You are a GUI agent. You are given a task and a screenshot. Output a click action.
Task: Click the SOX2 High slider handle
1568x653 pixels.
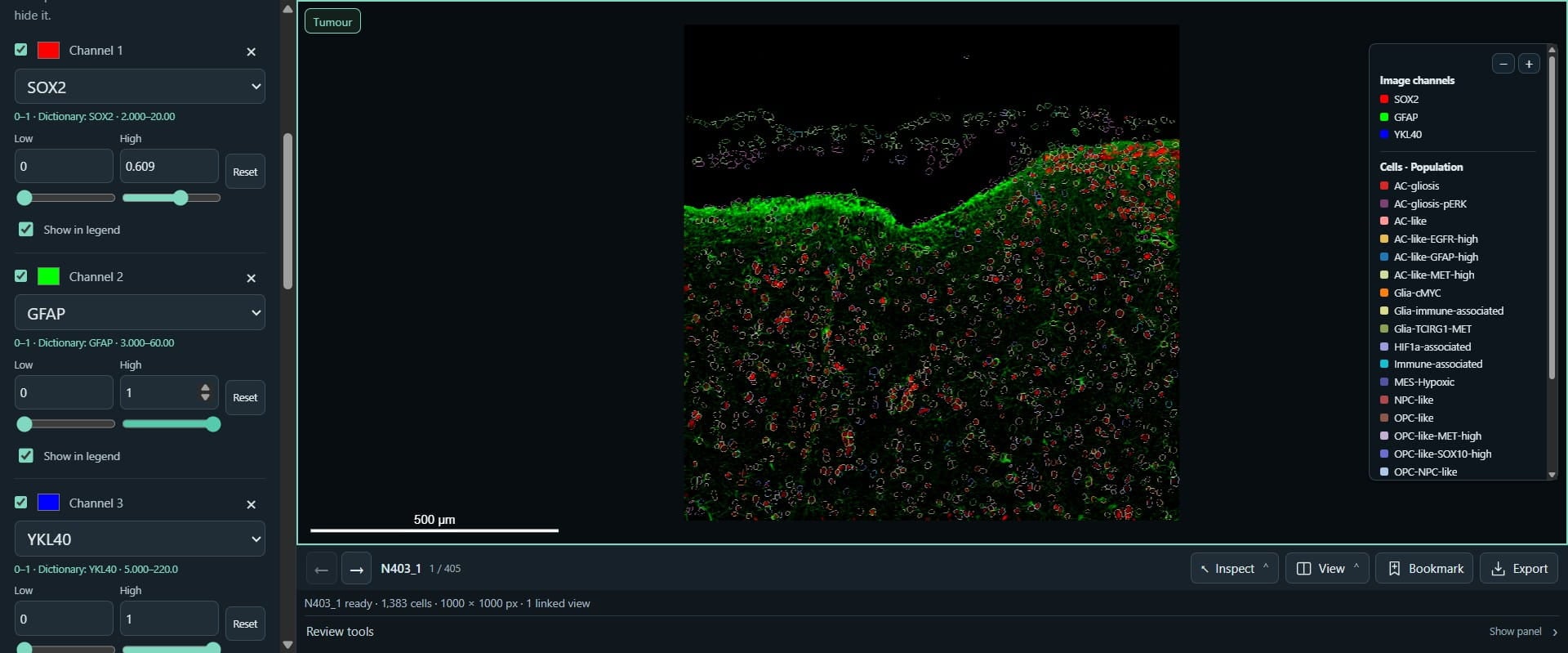pos(181,198)
